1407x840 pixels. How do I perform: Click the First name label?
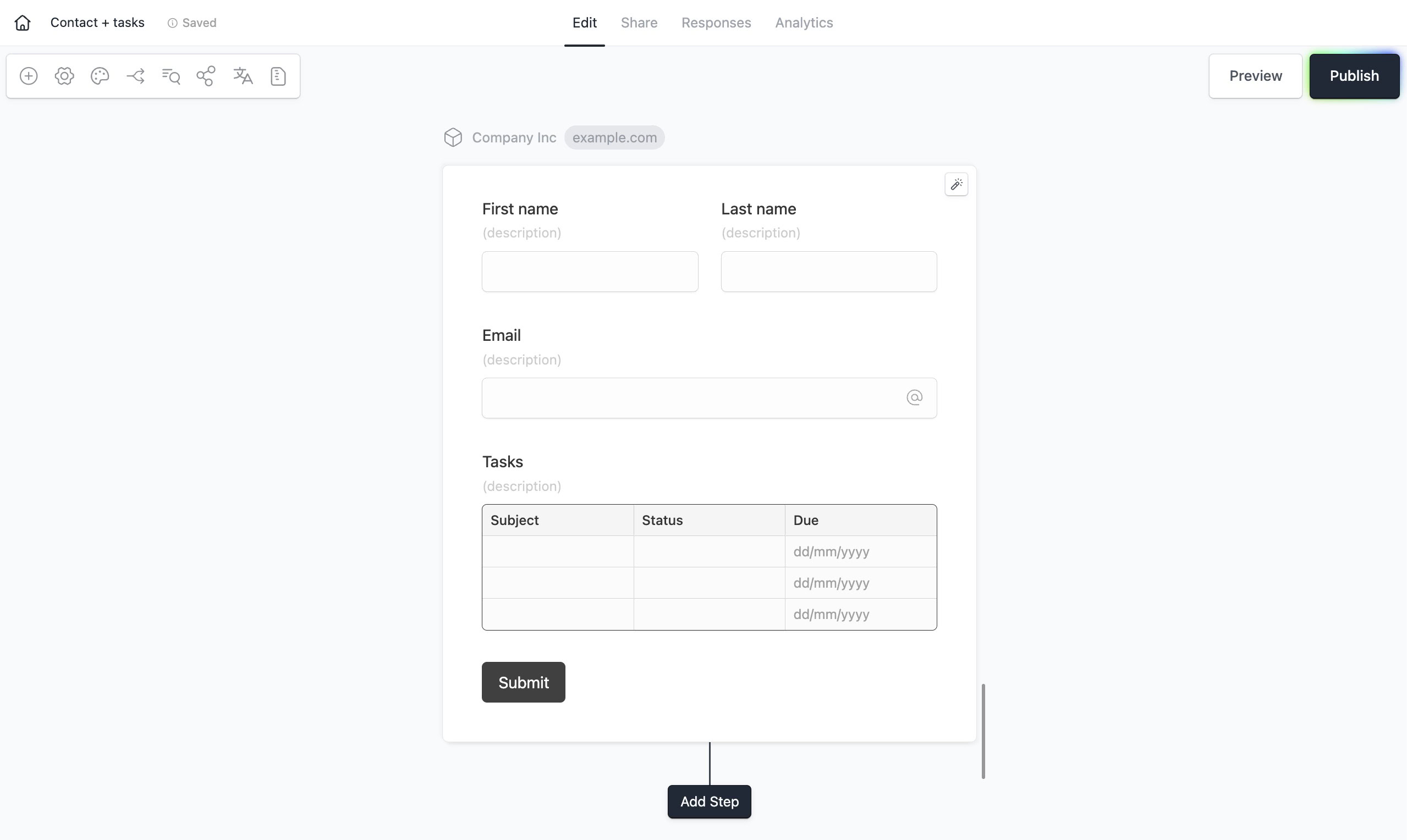coord(520,208)
